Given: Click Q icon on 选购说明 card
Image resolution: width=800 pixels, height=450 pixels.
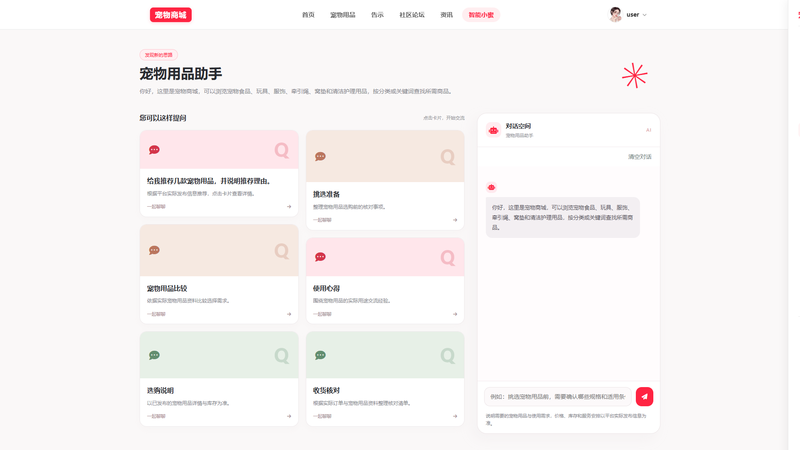Looking at the screenshot, I should click(x=282, y=355).
